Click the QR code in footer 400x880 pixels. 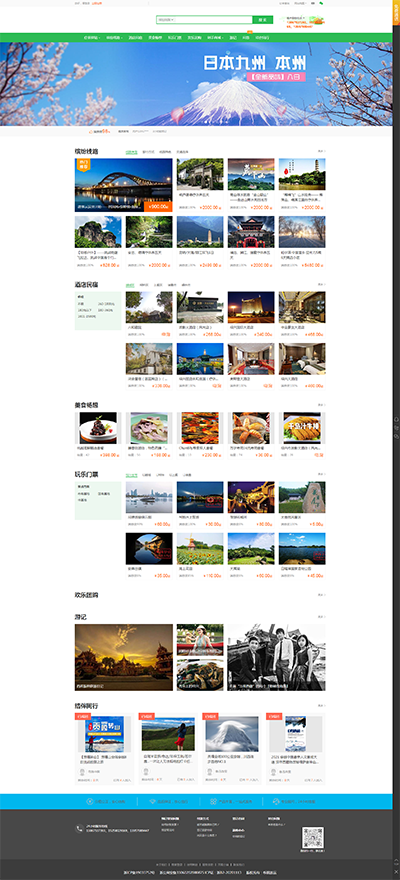click(313, 837)
